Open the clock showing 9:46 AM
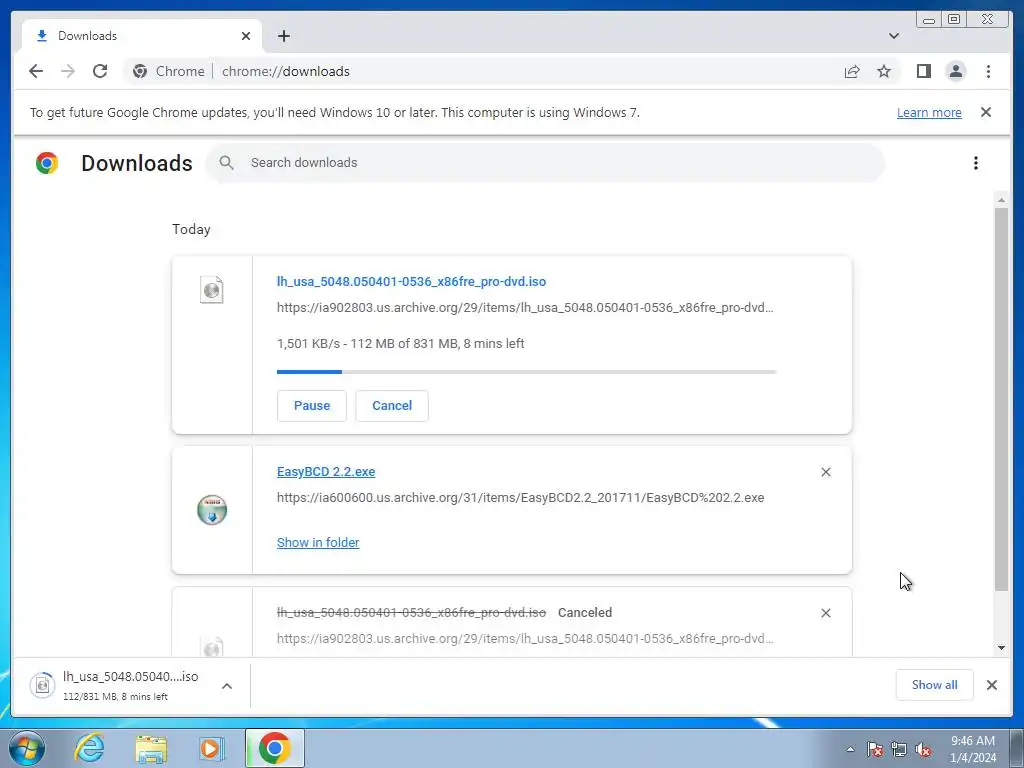This screenshot has height=768, width=1024. point(972,749)
